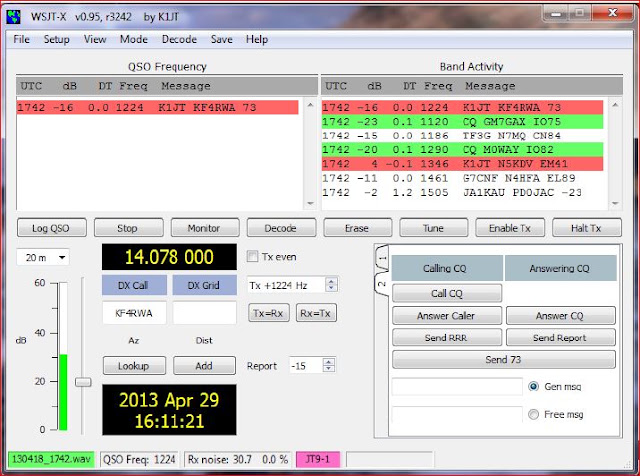This screenshot has height=476, width=640.
Task: Click the Lookup button
Action: click(134, 366)
